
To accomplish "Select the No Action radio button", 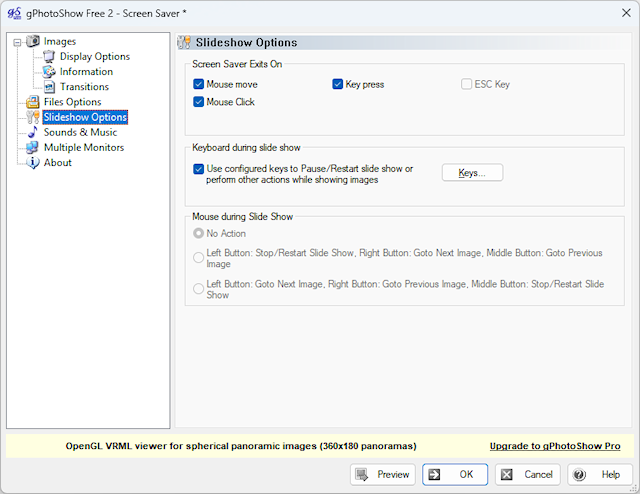I will 198,233.
